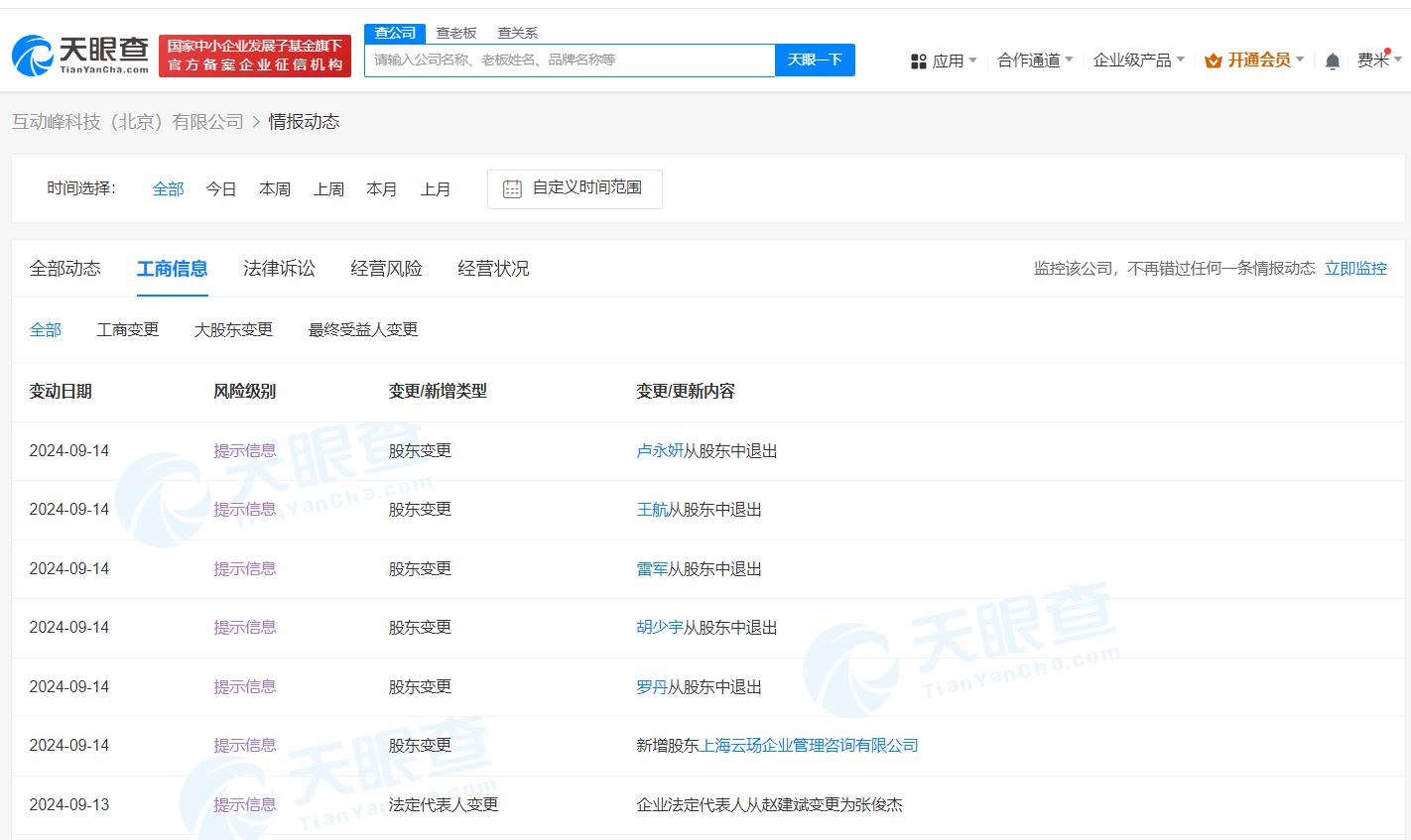Image resolution: width=1411 pixels, height=840 pixels.
Task: Click 立即监控 to monitor the company
Action: tap(1355, 268)
